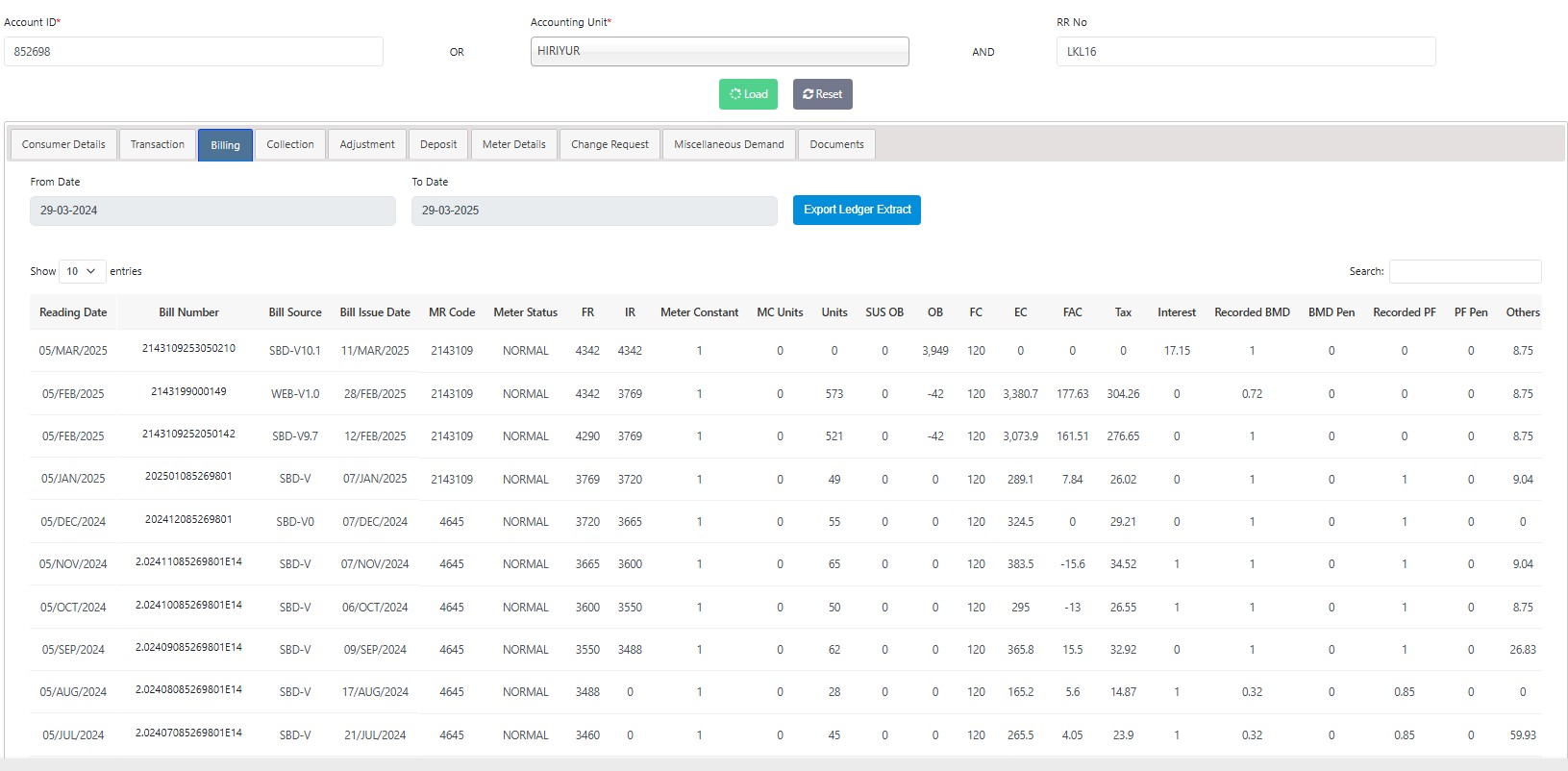Switch to the Adjustment tab

[367, 144]
